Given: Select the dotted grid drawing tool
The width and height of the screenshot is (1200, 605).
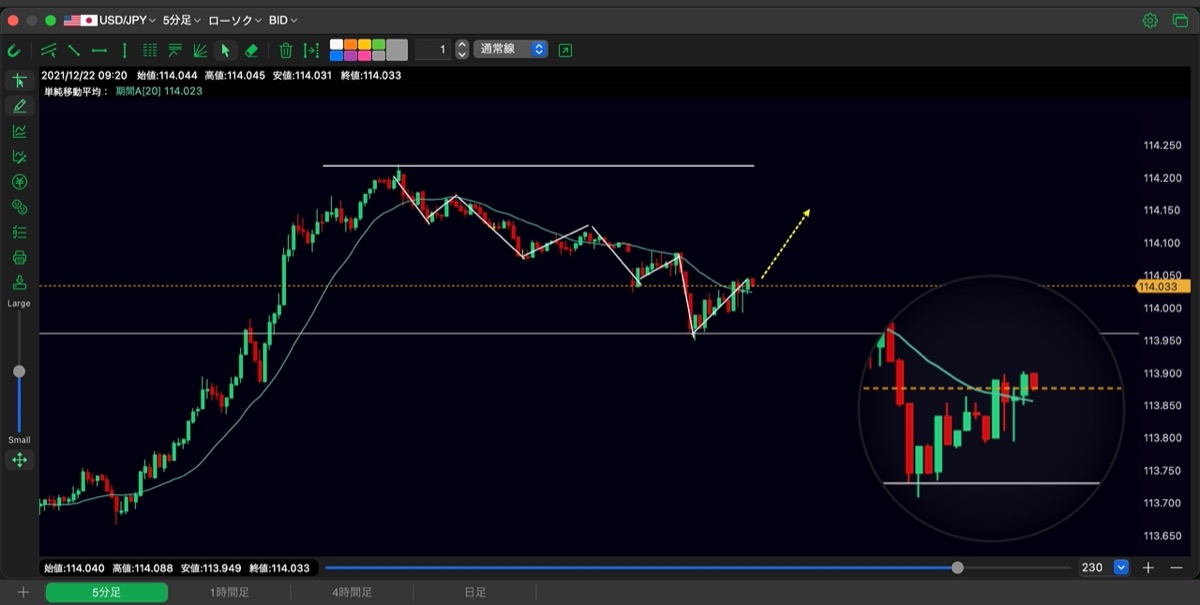Looking at the screenshot, I should [150, 50].
